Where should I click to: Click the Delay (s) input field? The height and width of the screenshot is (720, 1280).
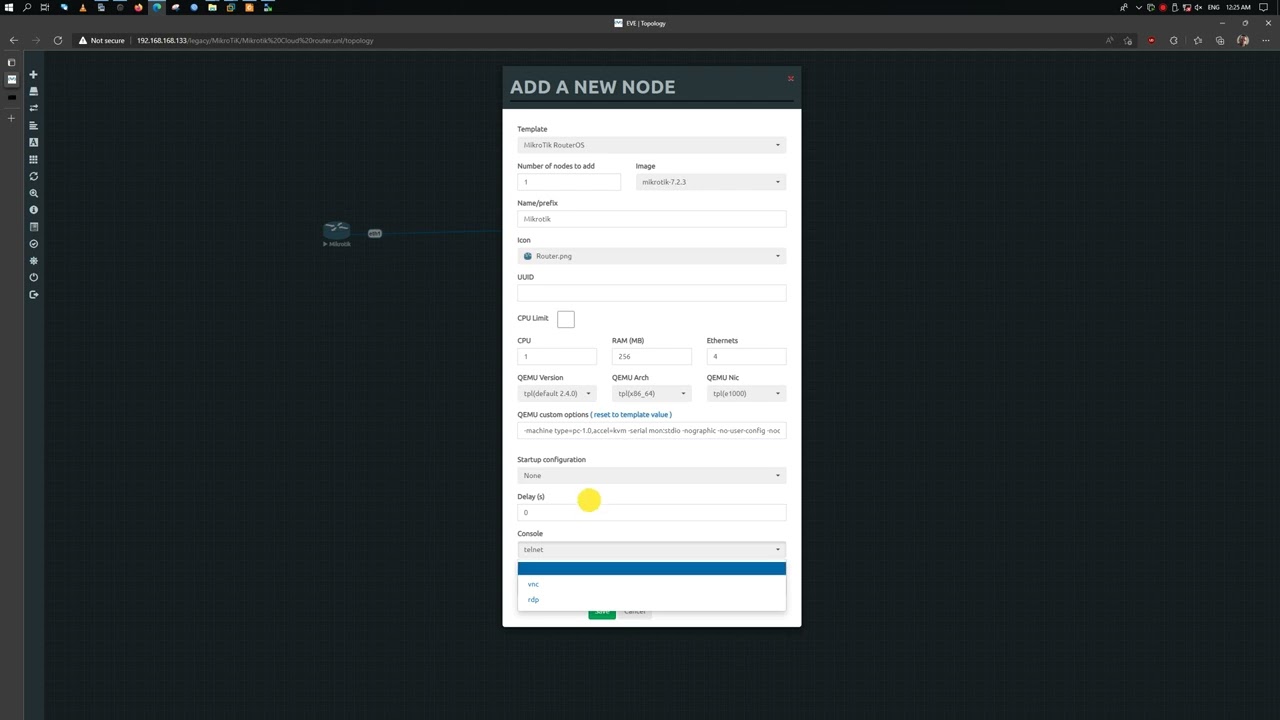click(651, 512)
